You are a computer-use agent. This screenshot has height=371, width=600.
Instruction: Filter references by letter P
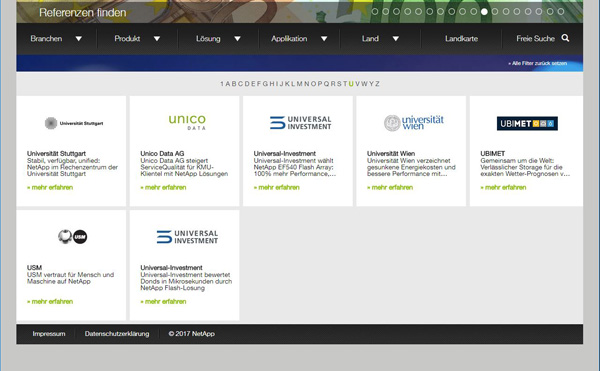pos(320,84)
